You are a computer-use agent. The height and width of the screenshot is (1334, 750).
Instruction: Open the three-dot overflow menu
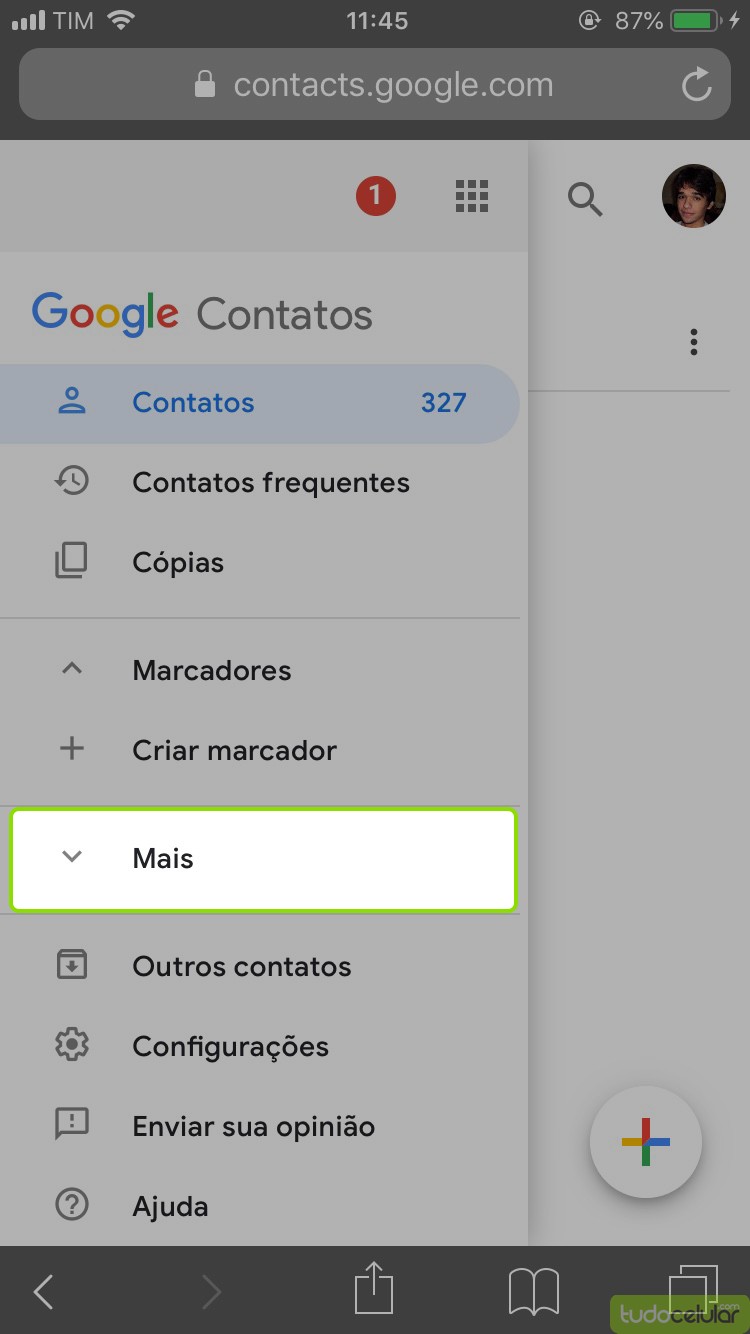(x=694, y=342)
